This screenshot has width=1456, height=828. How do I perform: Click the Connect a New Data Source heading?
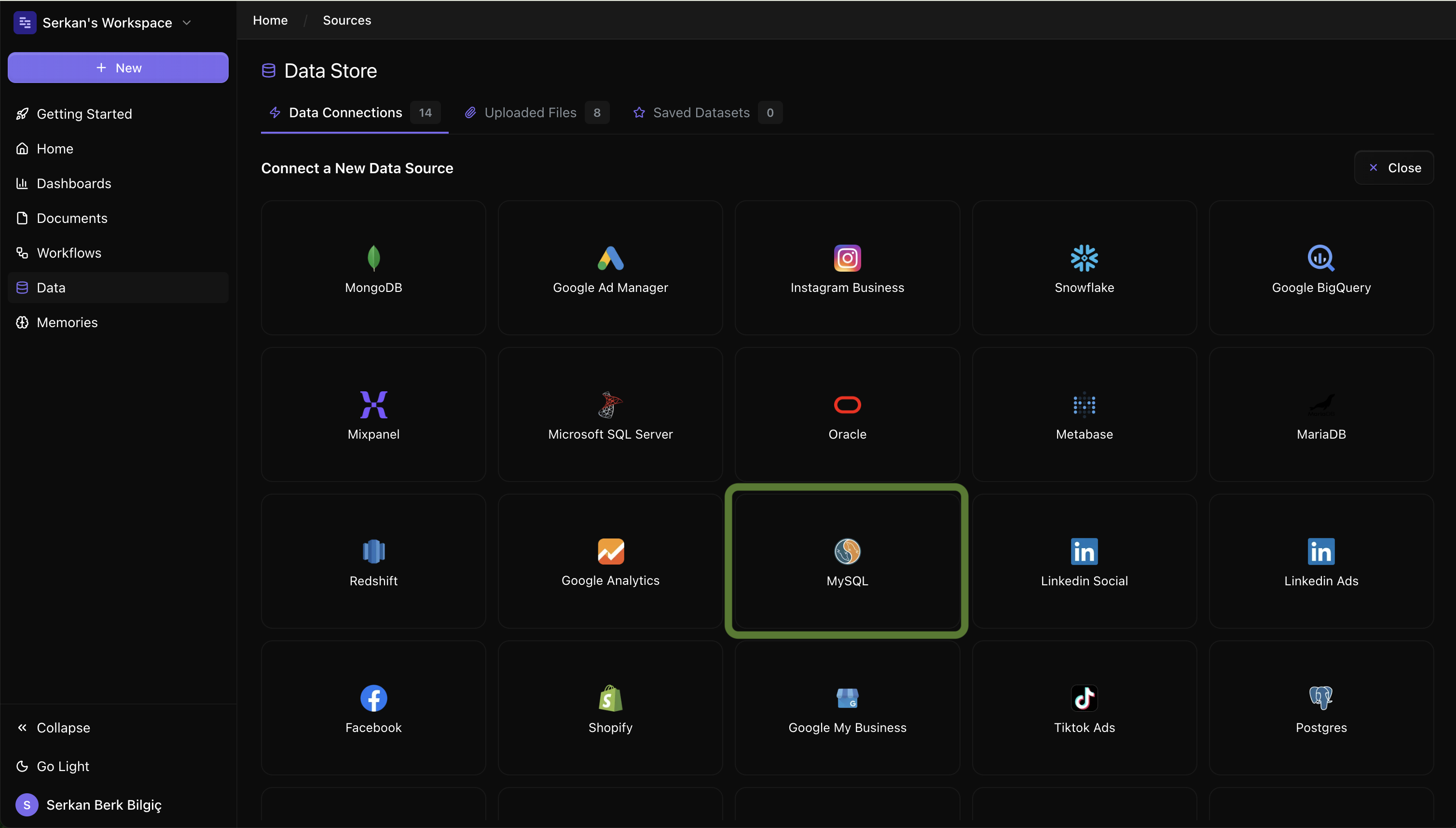tap(357, 168)
